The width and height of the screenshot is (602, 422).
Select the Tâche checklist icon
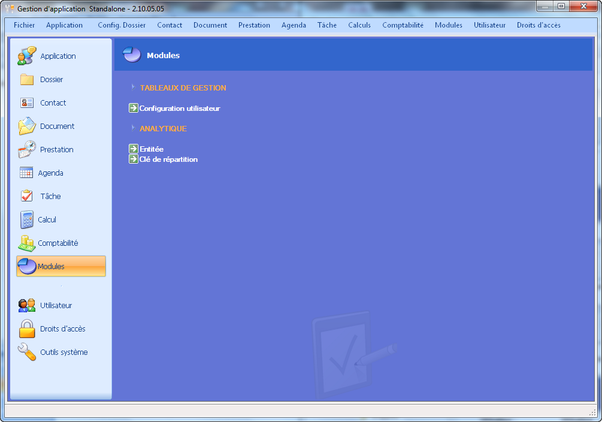[27, 196]
